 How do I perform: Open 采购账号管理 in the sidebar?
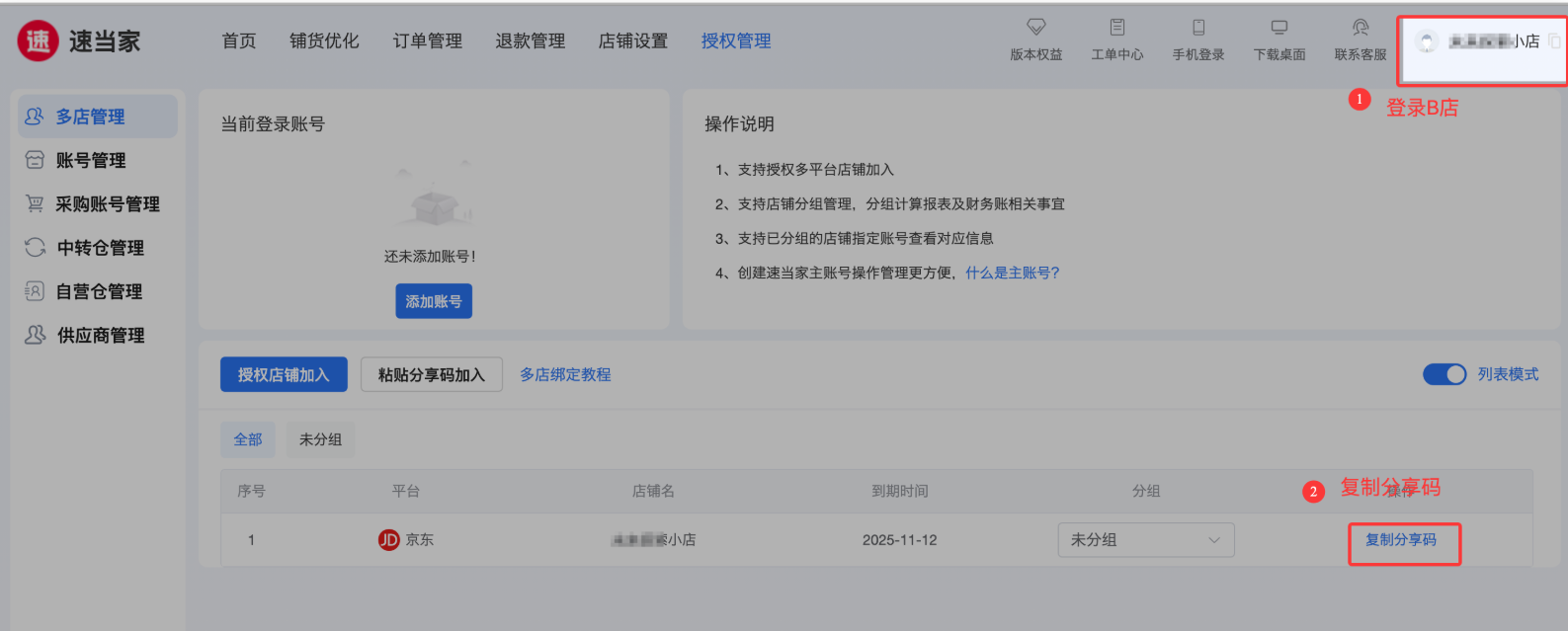107,204
